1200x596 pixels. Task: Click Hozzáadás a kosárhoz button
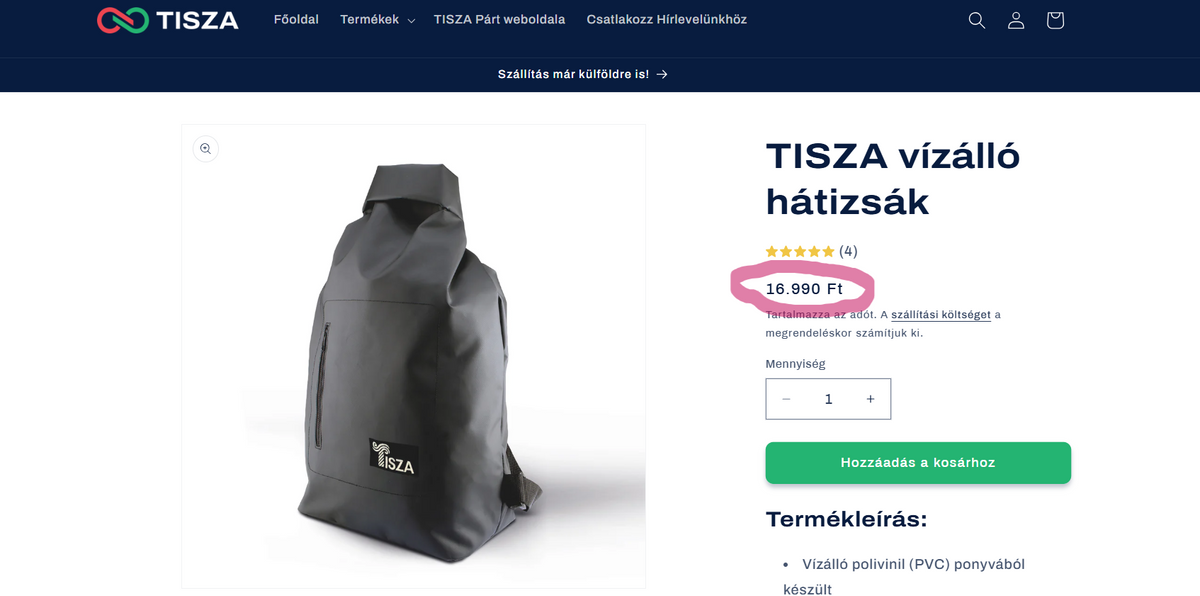click(x=918, y=463)
